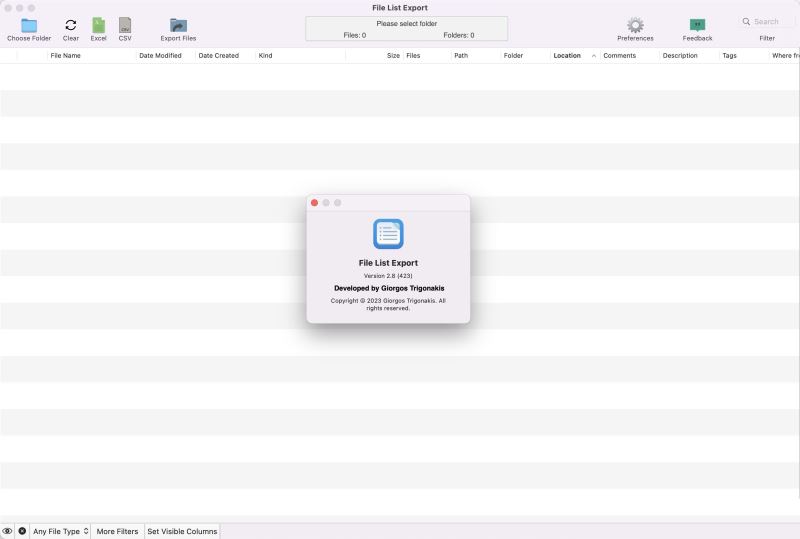This screenshot has height=539, width=800.
Task: Export list as CSV icon
Action: (x=125, y=25)
